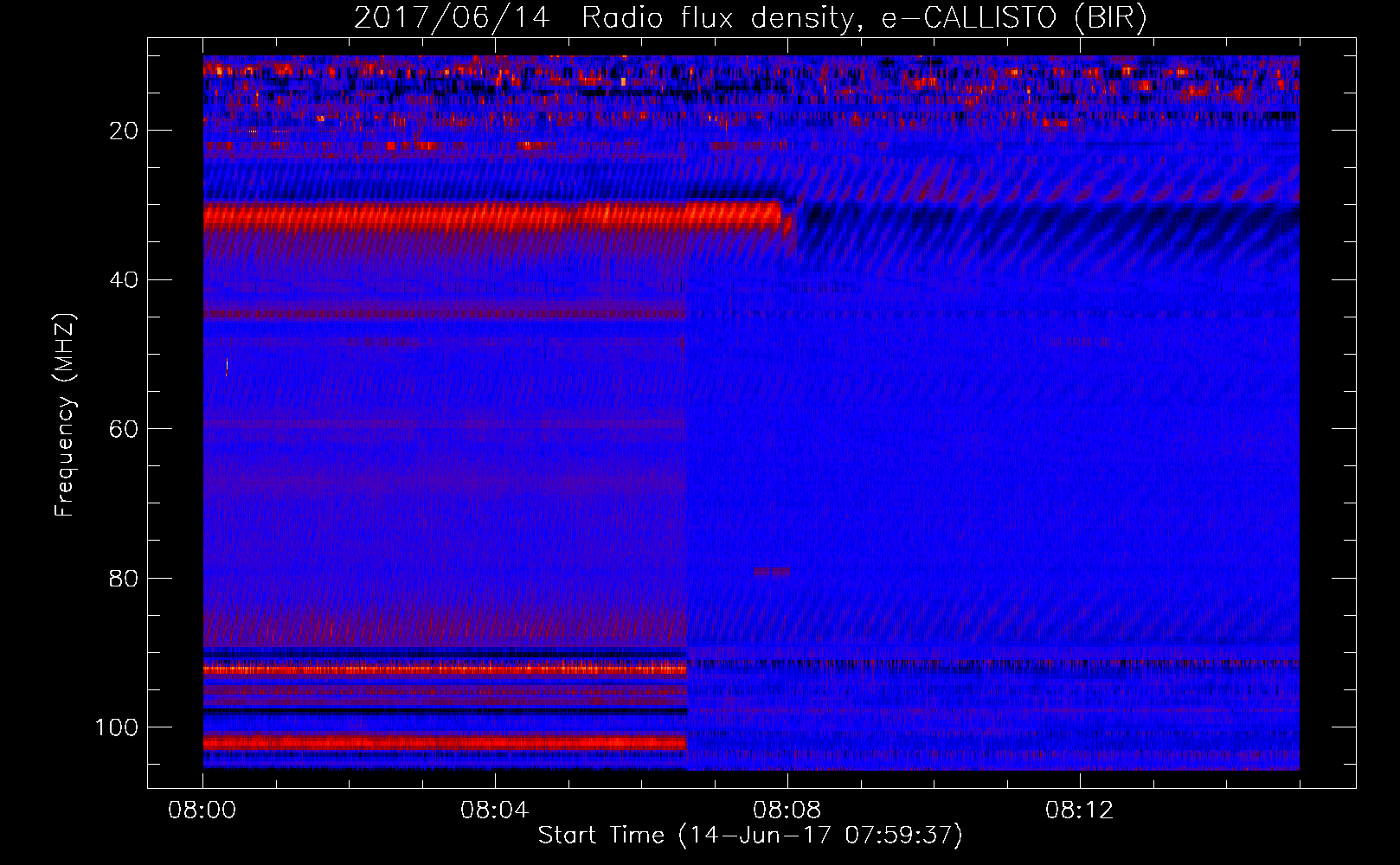Screen dimensions: 1400x865
Task: Click the plot title "Radio flux density, e-CALLISTO (BIR)"
Action: pyautogui.click(x=864, y=17)
